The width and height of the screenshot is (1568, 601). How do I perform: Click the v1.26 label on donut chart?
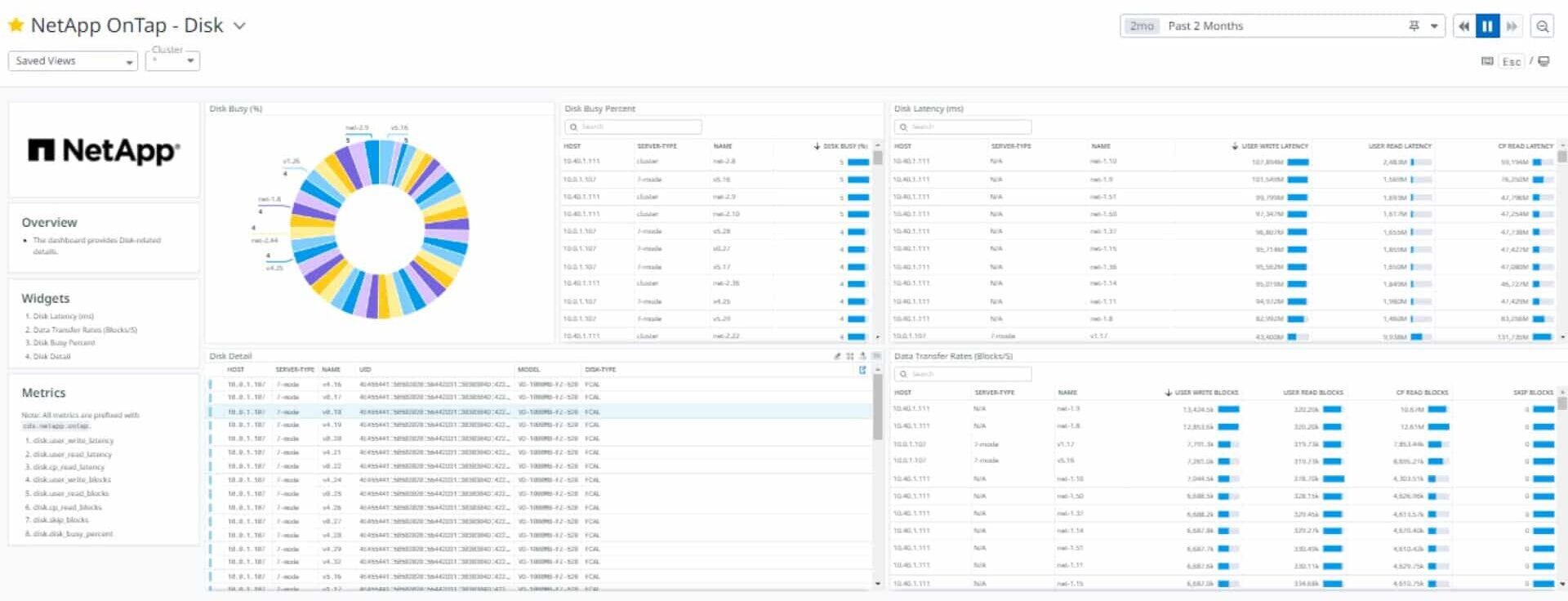292,161
